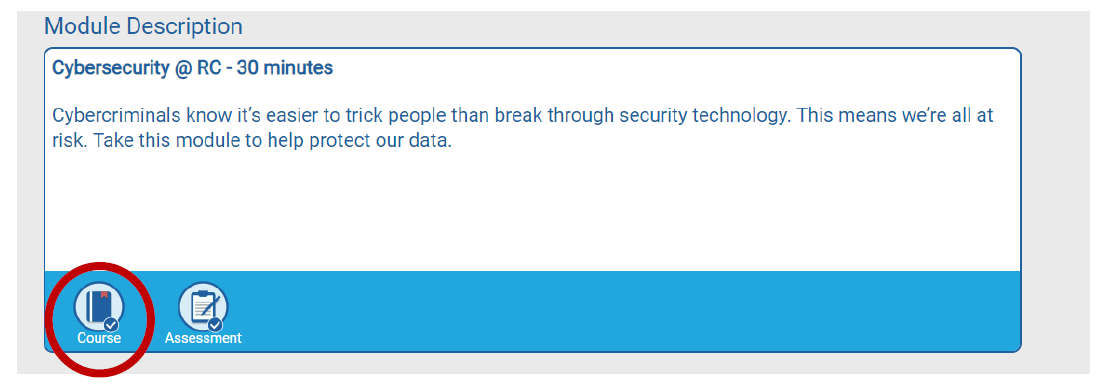1107x387 pixels.
Task: Click the Module Description heading
Action: pyautogui.click(x=143, y=26)
